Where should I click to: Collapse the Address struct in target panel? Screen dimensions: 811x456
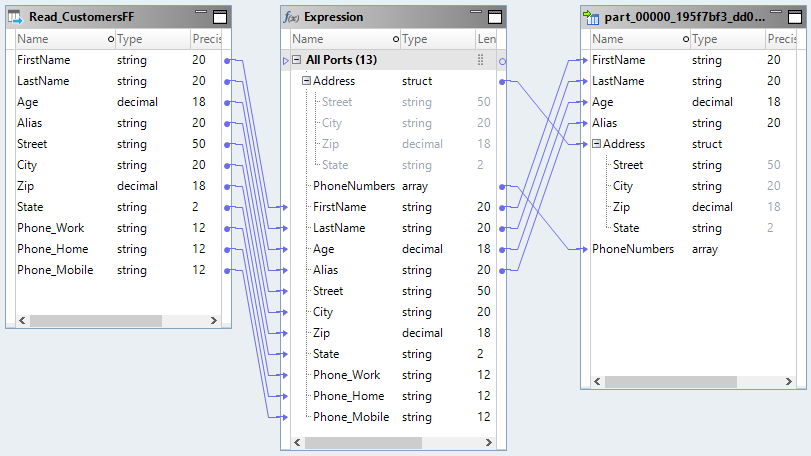point(597,144)
